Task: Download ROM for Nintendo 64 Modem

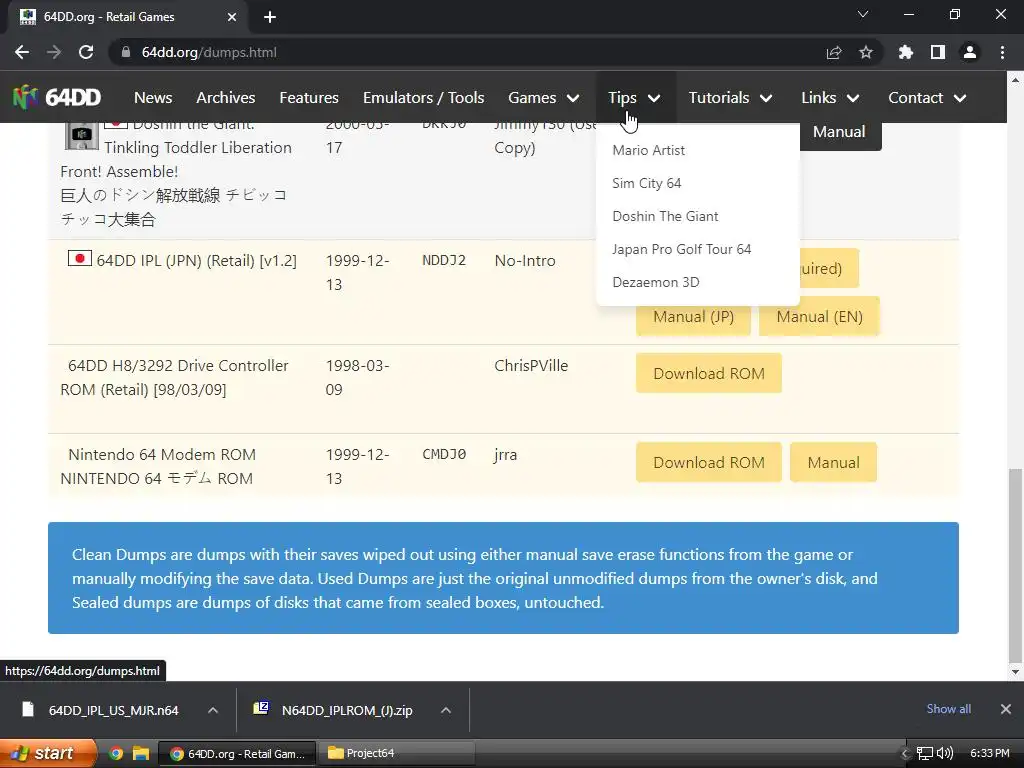Action: [x=709, y=462]
